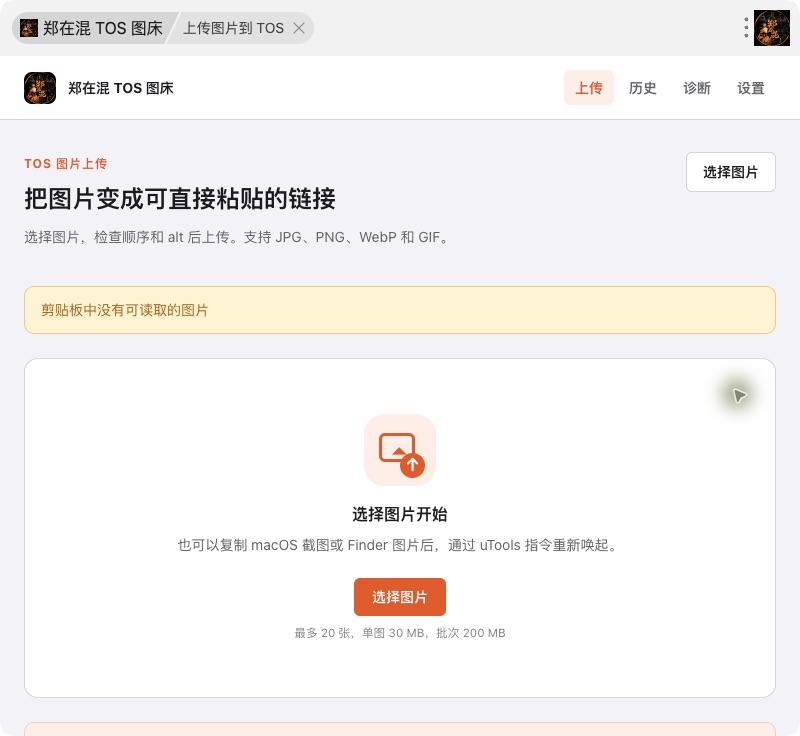The height and width of the screenshot is (736, 800).
Task: Click the 最多 20 张 limits text
Action: 400,633
